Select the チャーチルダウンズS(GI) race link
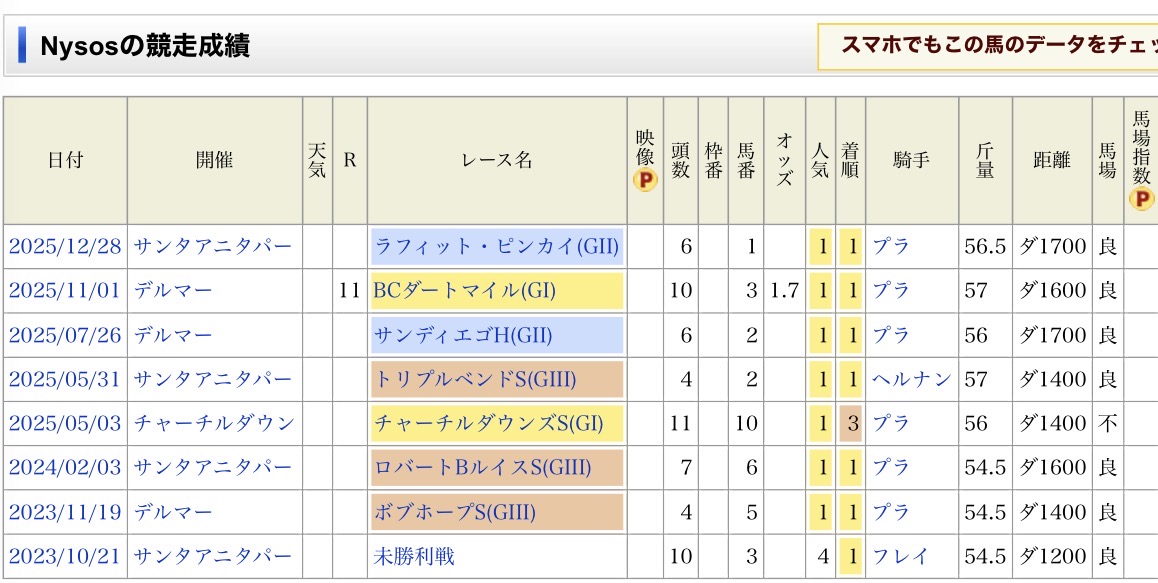The height and width of the screenshot is (583, 1158). [x=489, y=423]
